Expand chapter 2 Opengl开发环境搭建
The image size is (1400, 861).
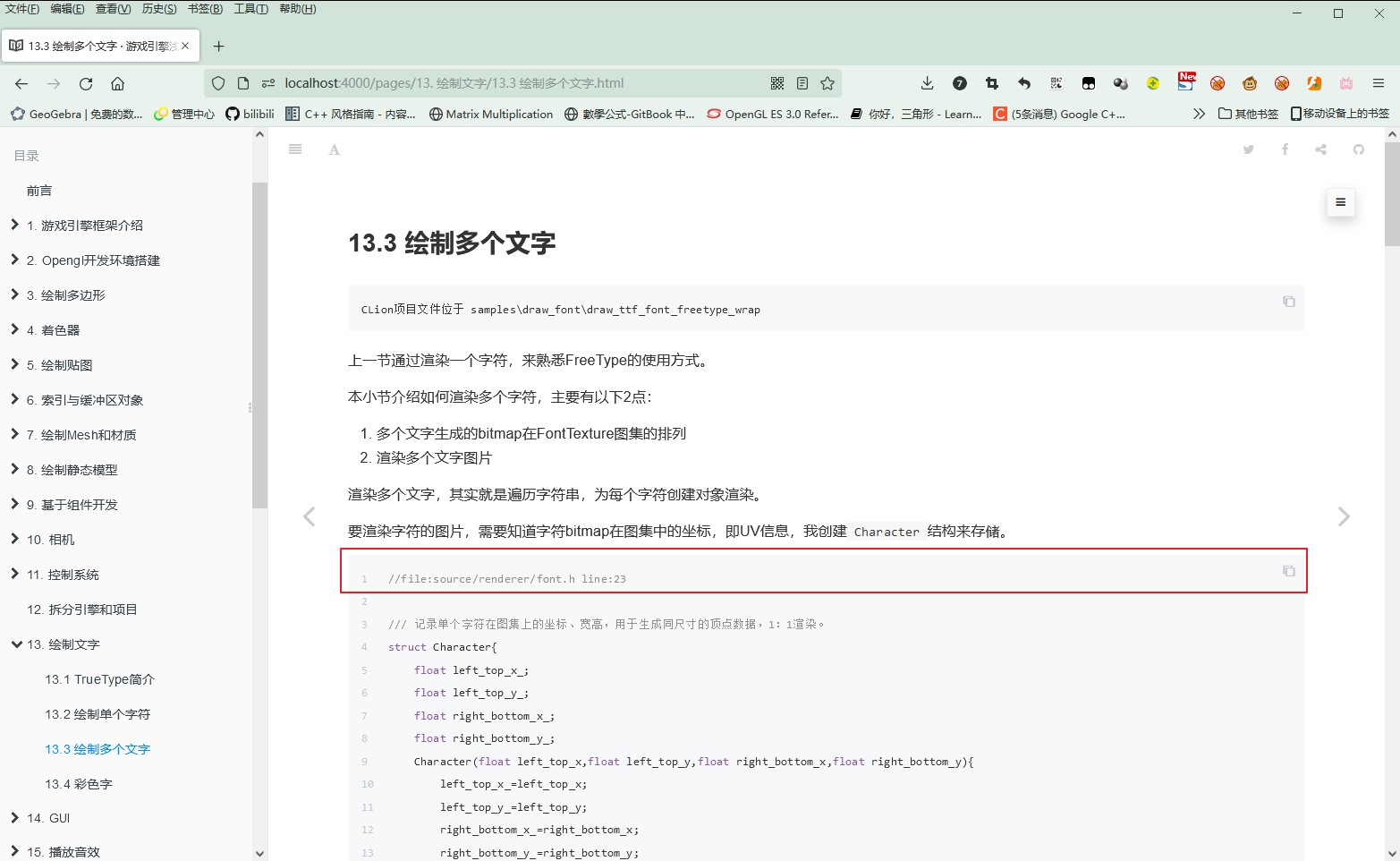14,260
